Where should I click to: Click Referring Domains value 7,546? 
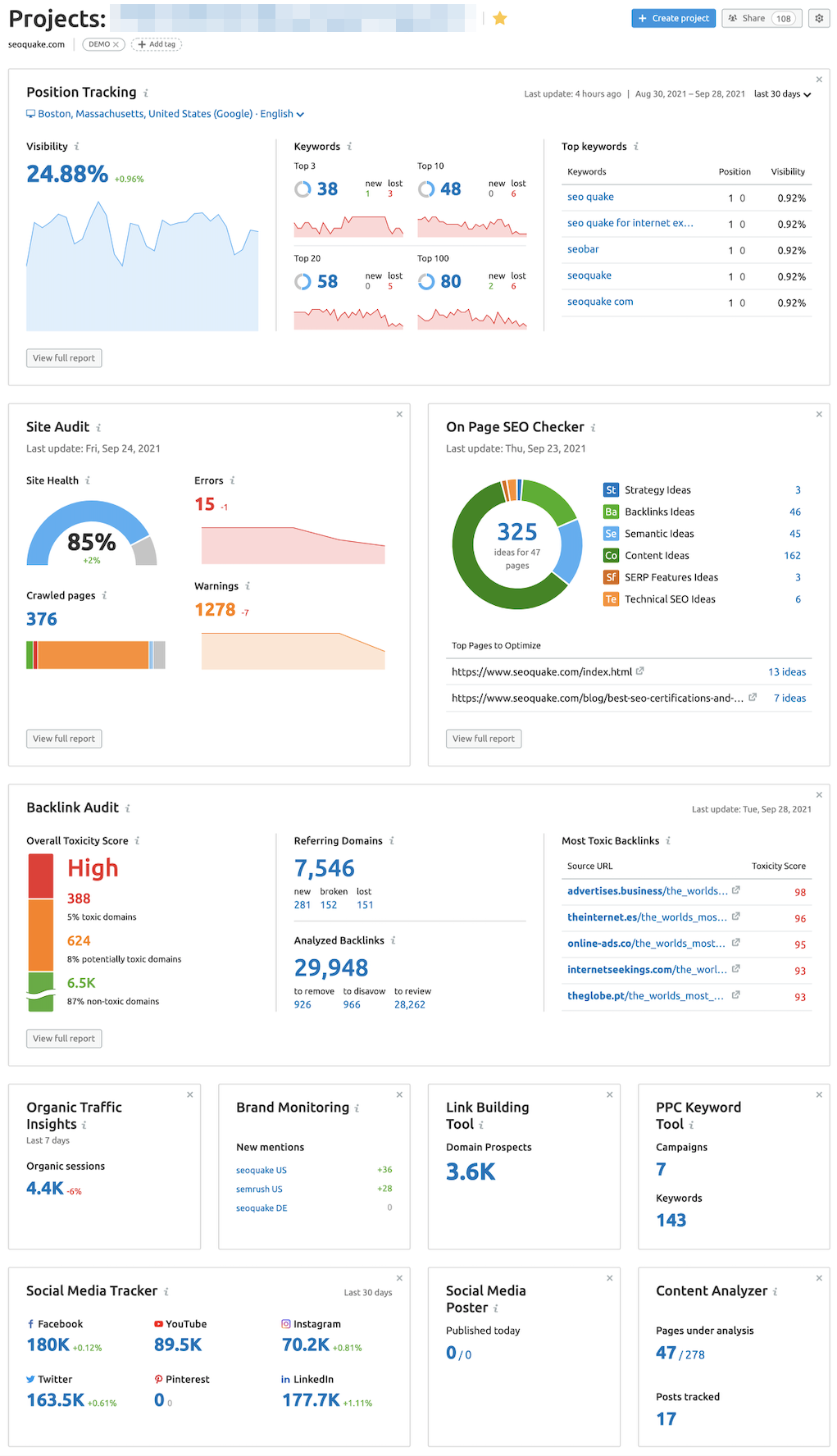tap(325, 868)
